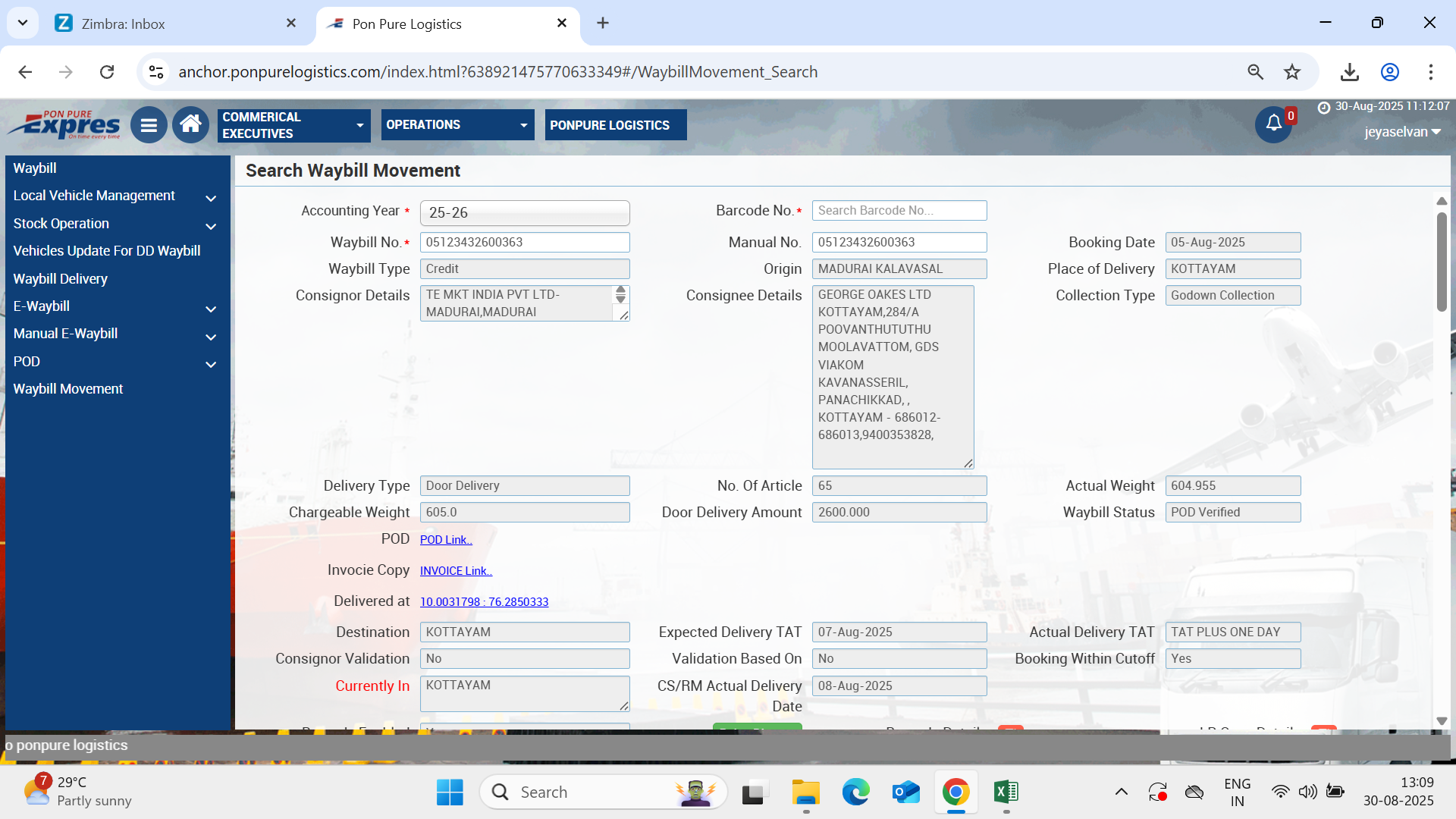Click the Waybill No. input field
The image size is (1456, 819).
[525, 243]
